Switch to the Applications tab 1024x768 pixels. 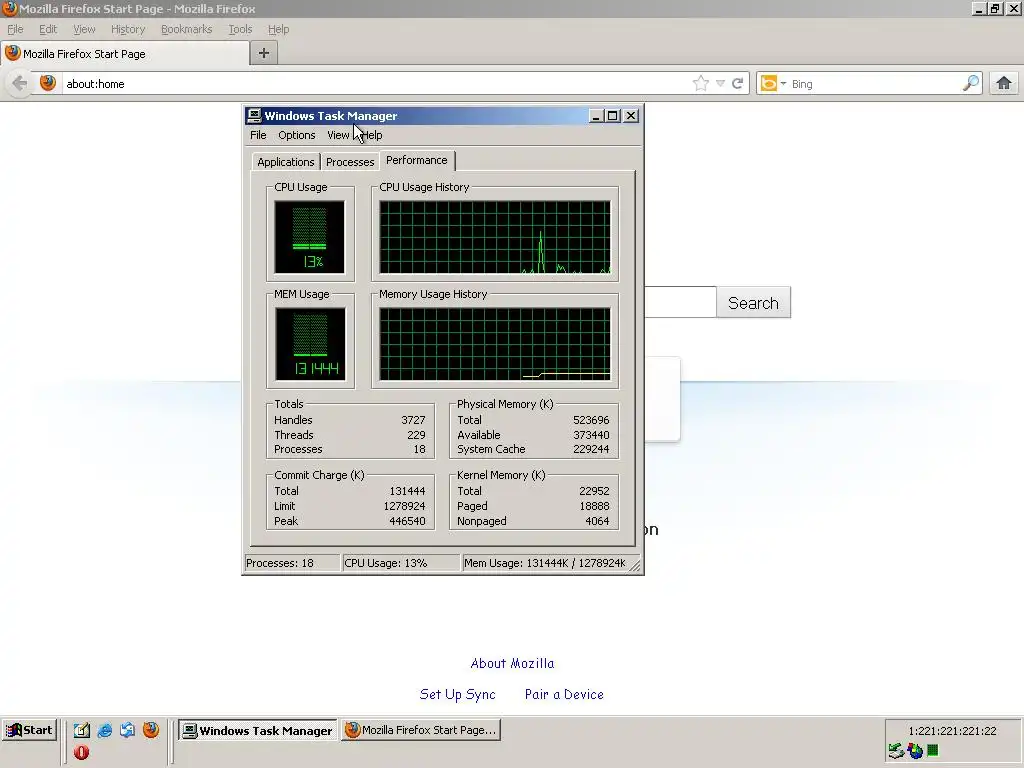285,162
